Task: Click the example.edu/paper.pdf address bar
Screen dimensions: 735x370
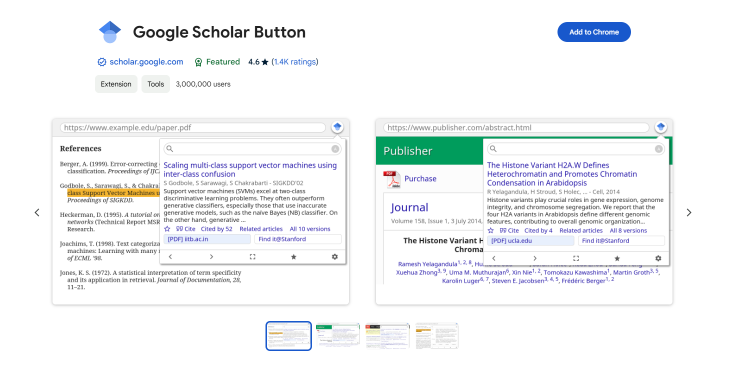Action: tap(193, 128)
